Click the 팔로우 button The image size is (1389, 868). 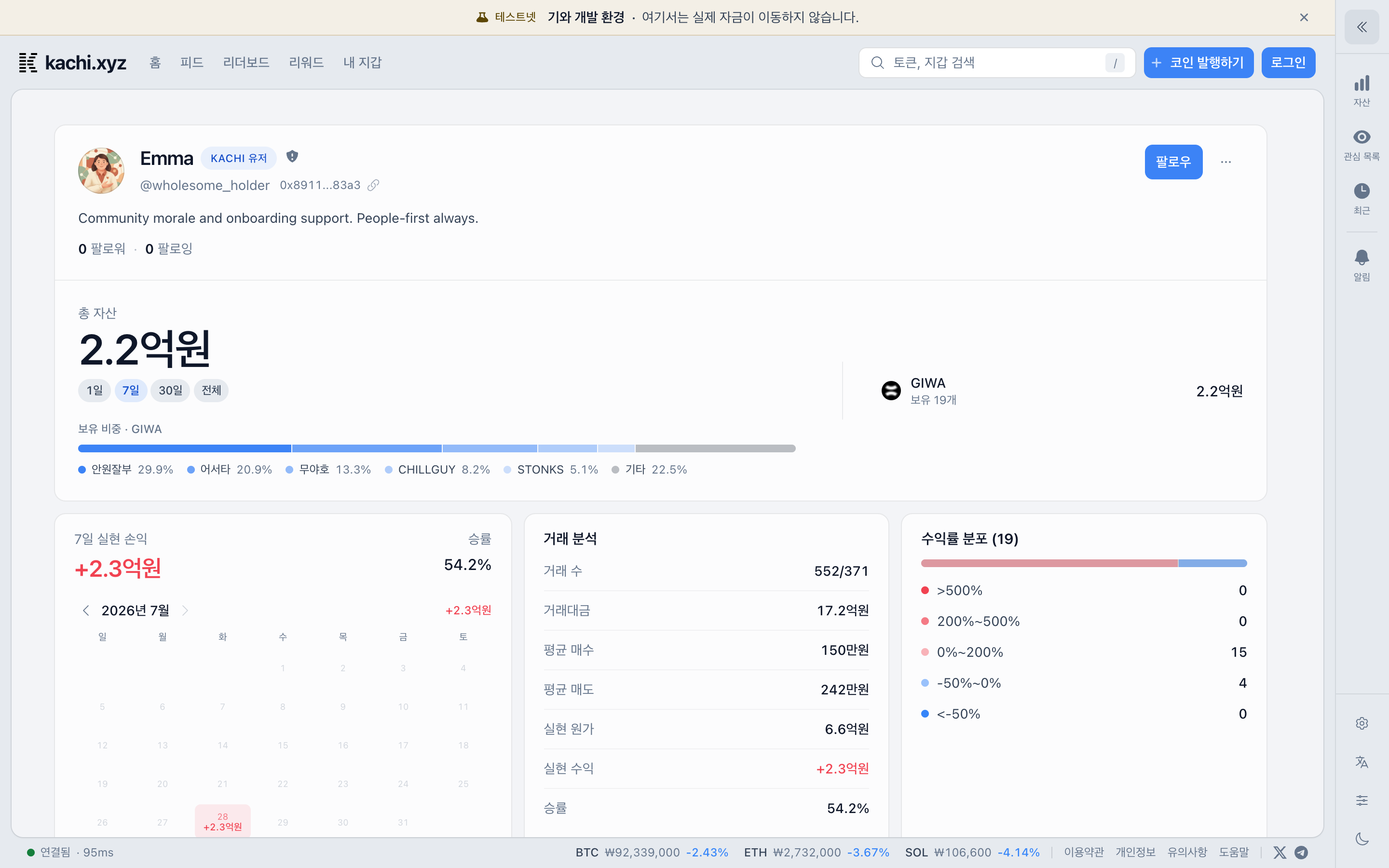[x=1173, y=162]
